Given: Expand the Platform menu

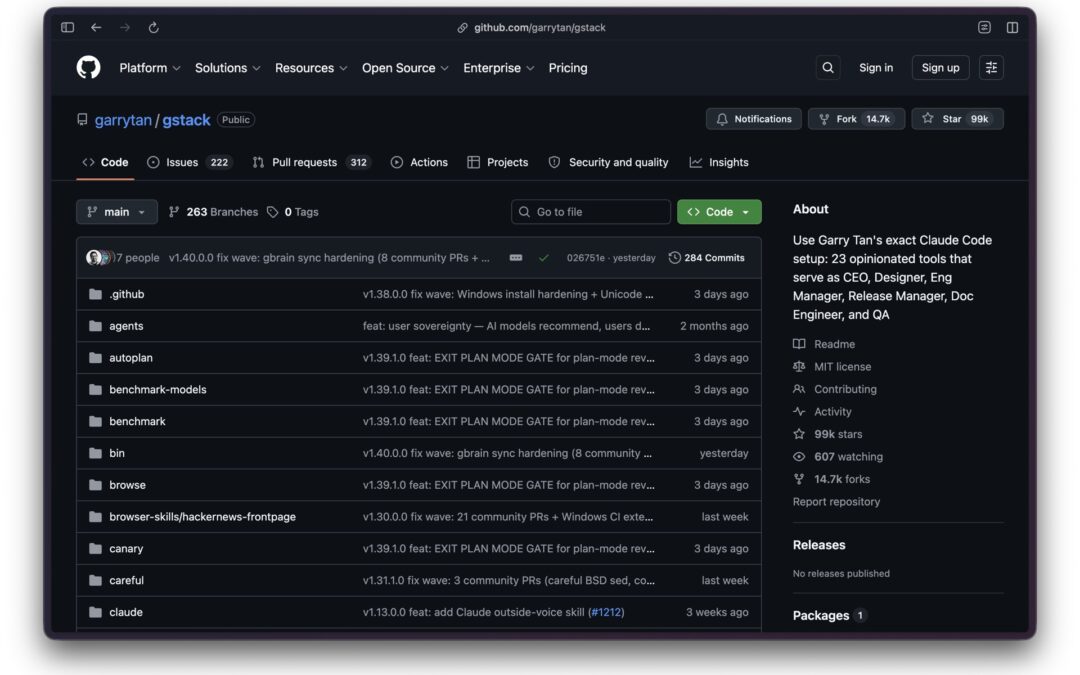Looking at the screenshot, I should 149,68.
